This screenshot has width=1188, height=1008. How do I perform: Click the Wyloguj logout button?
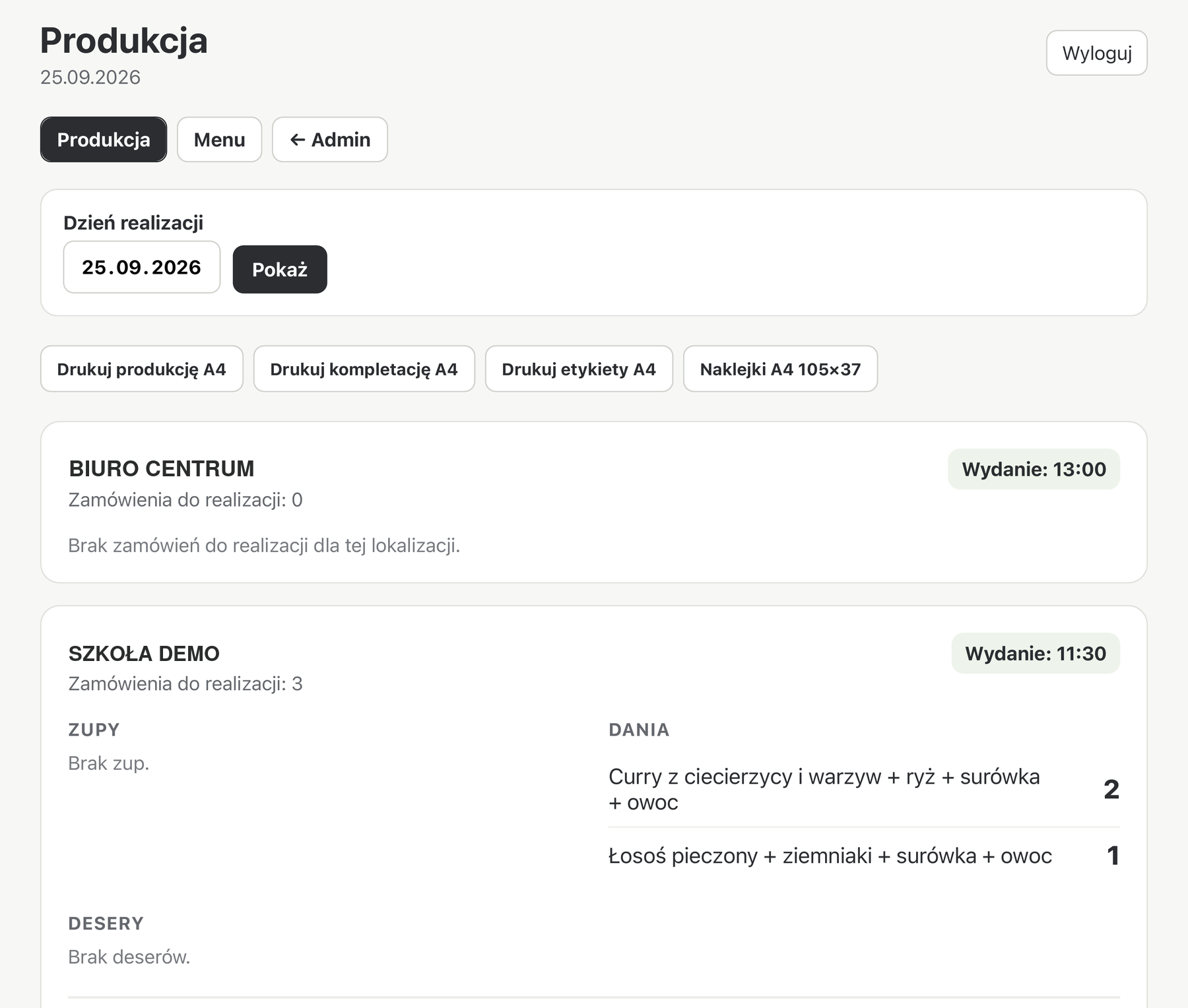1096,53
